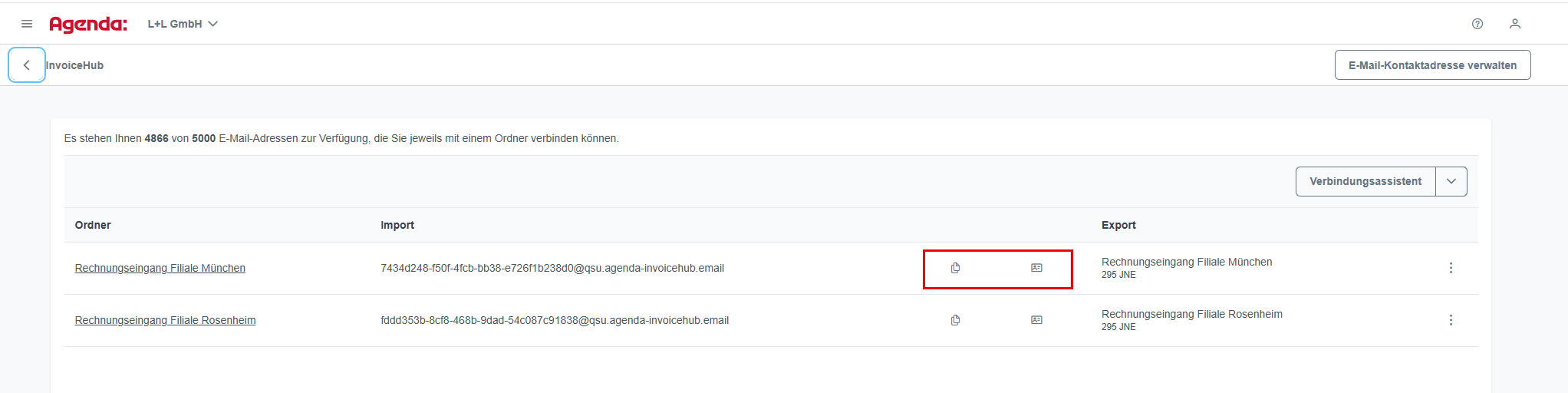Open three-dot menu for Rosenheim row

tap(1451, 320)
